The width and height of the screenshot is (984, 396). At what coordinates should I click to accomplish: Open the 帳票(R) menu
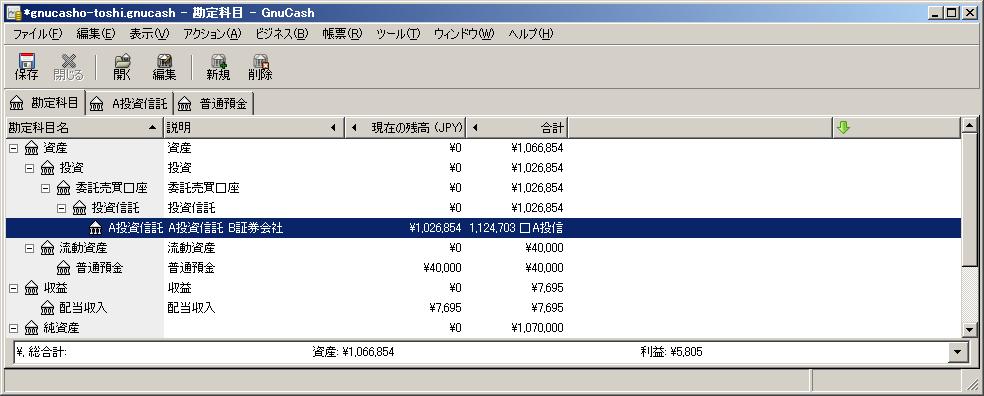342,34
